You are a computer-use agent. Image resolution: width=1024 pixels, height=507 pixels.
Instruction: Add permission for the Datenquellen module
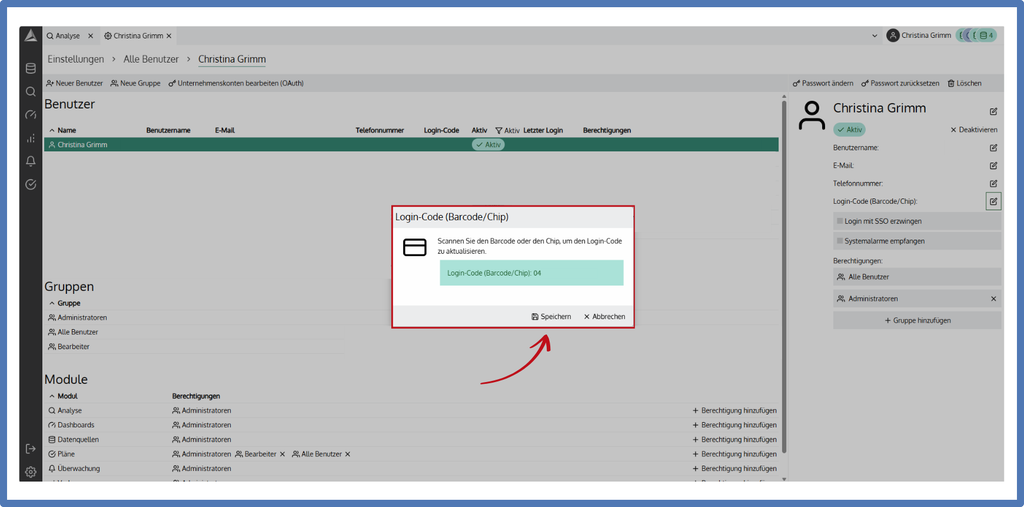click(x=734, y=440)
